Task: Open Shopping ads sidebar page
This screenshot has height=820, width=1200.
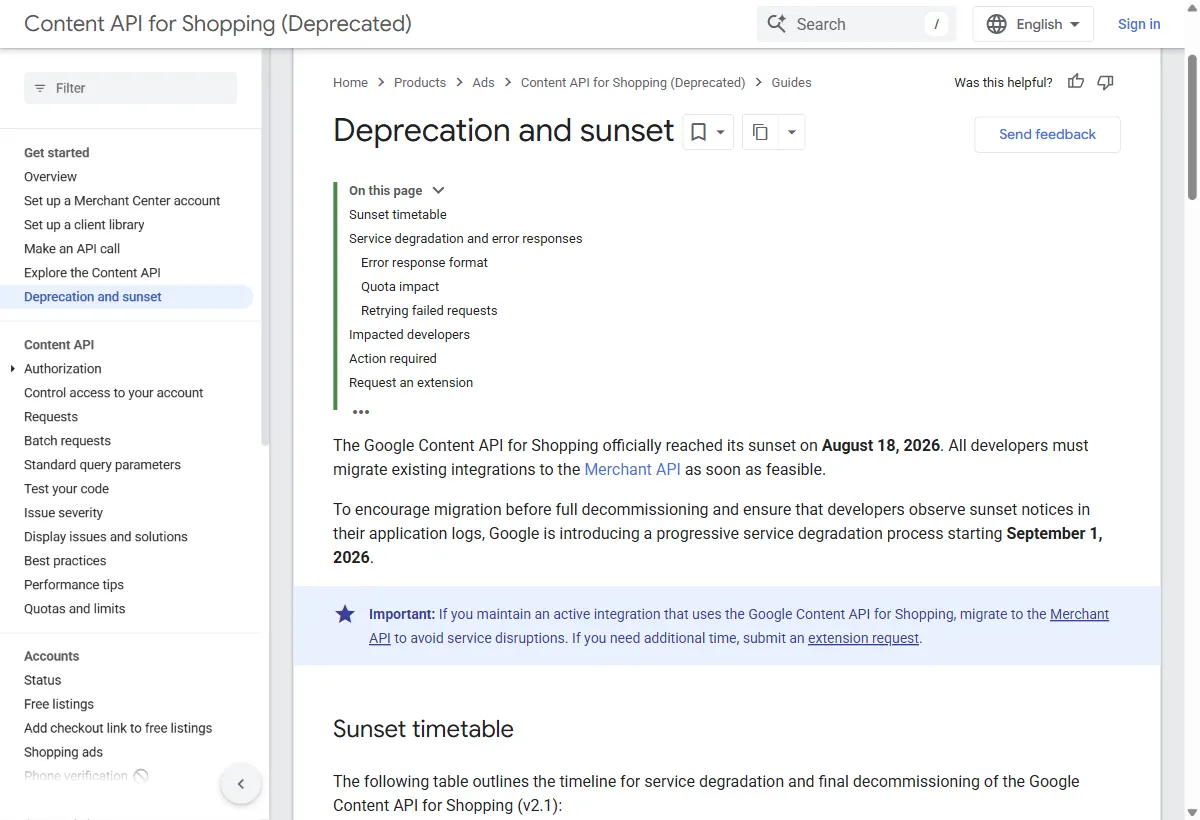Action: pyautogui.click(x=63, y=752)
